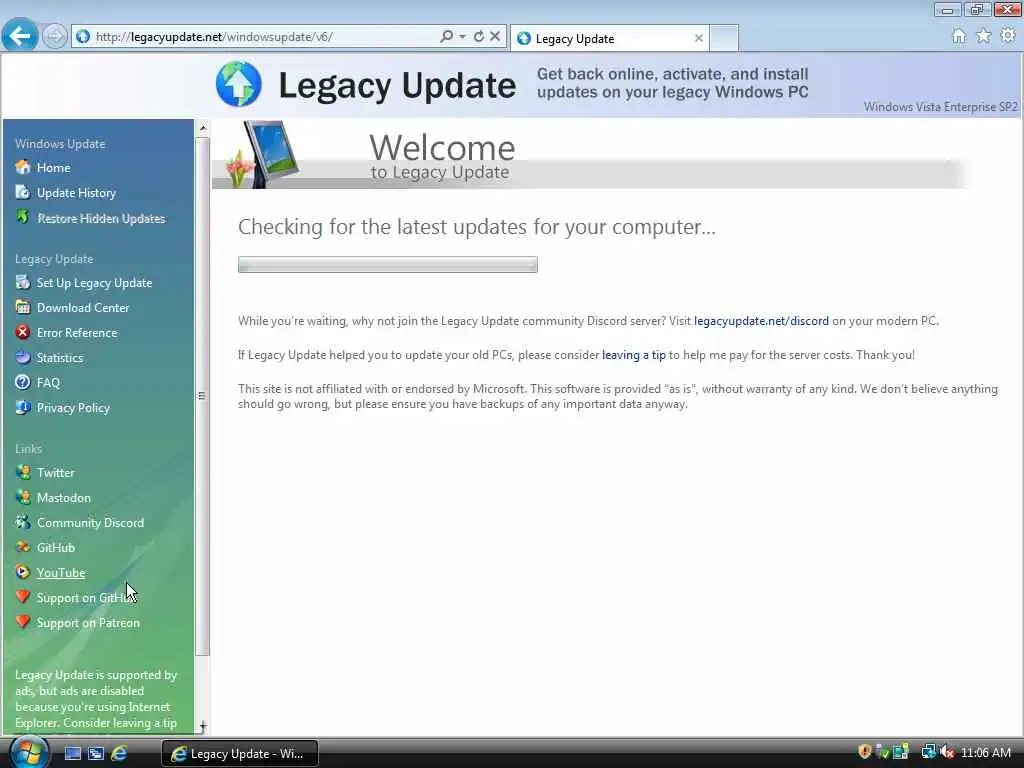Click the browser Forward arrow button
1024x768 pixels.
coord(55,37)
